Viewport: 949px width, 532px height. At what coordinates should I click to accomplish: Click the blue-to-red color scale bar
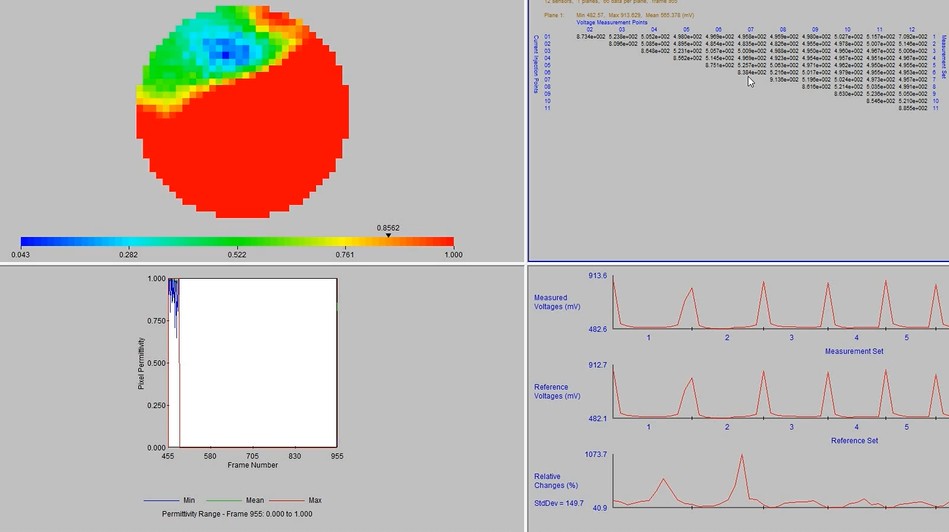[x=237, y=241]
